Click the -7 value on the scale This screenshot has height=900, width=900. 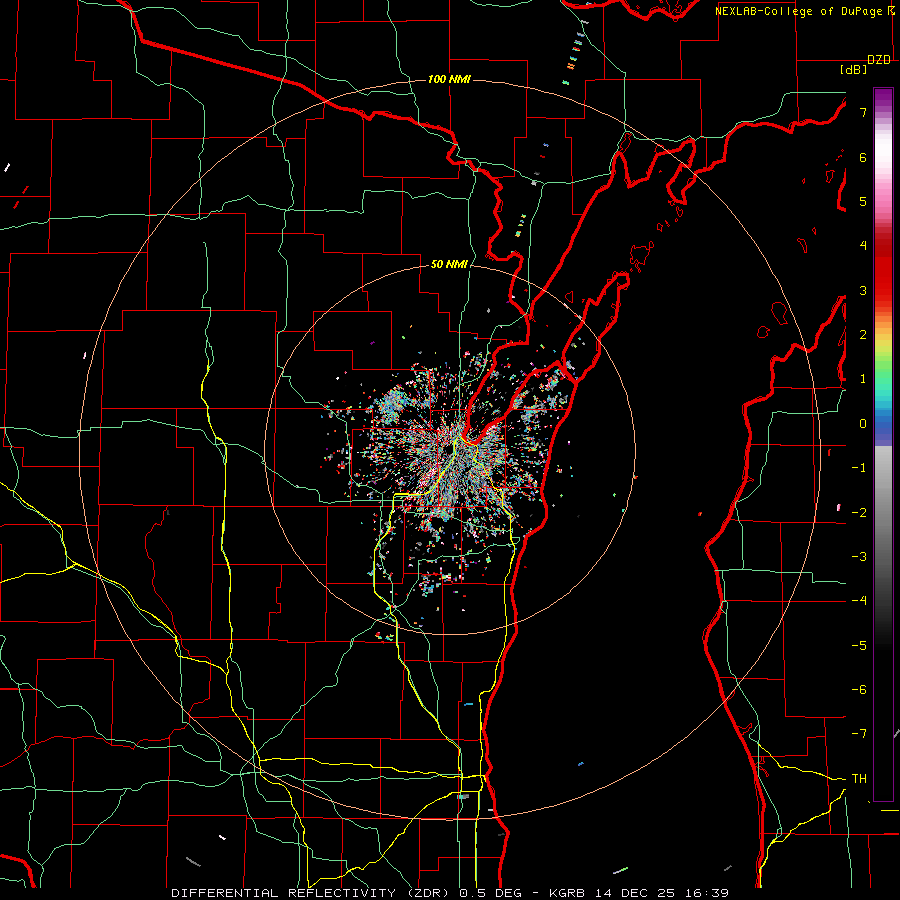[x=859, y=734]
